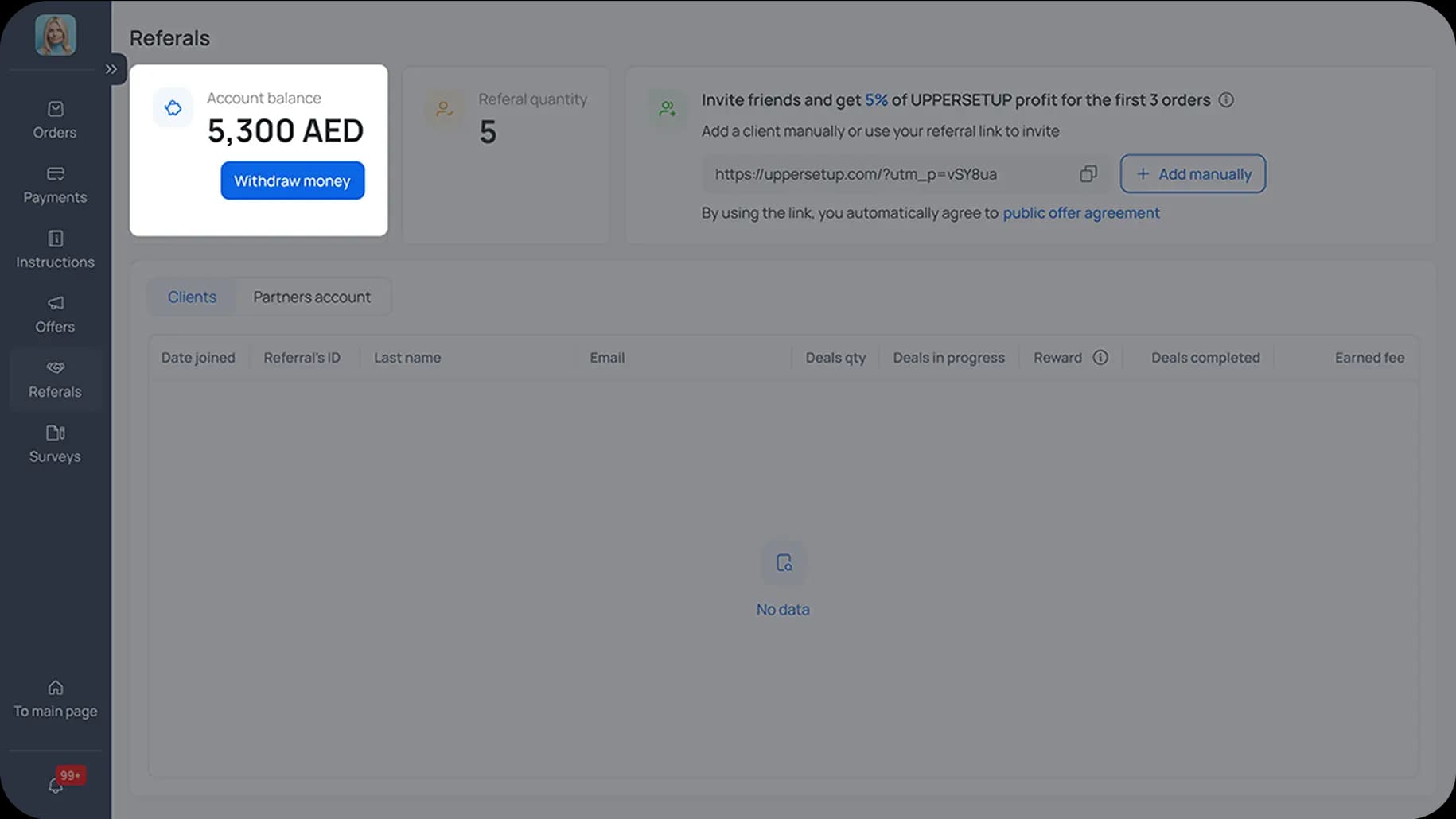
Task: Copy the referral link using copy icon
Action: [1088, 174]
